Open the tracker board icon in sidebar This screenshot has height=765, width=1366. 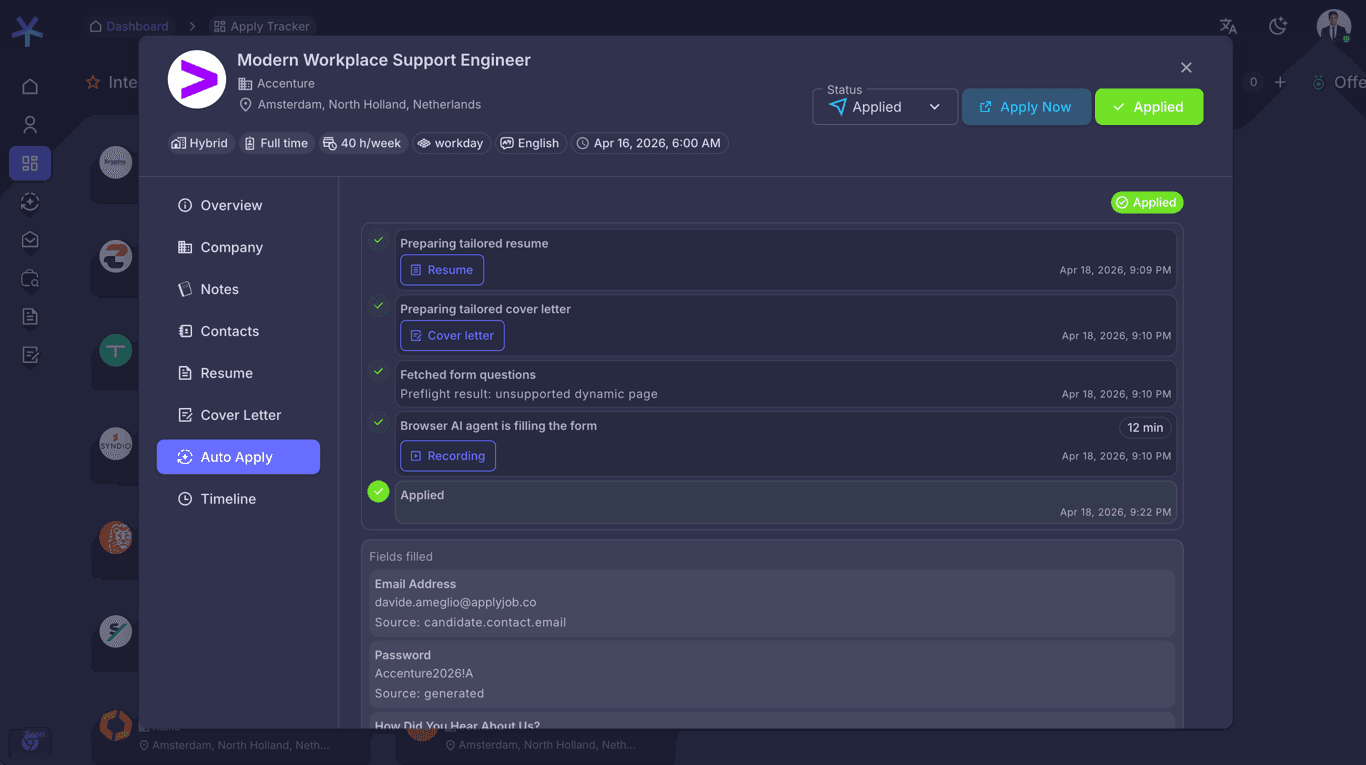(x=30, y=163)
